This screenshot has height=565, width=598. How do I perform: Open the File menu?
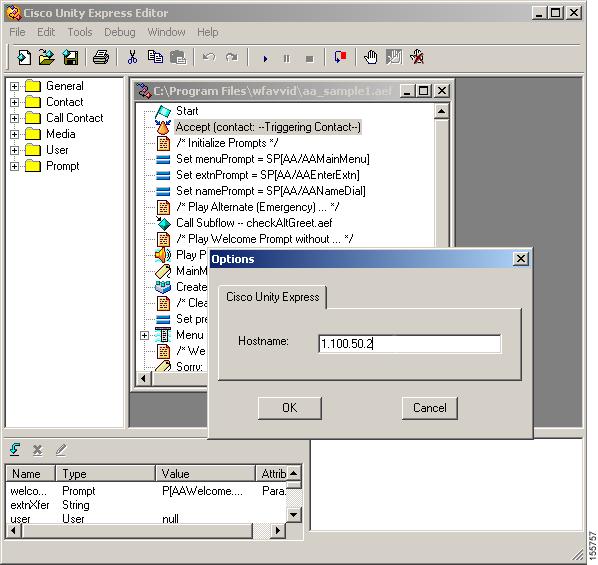coord(17,32)
